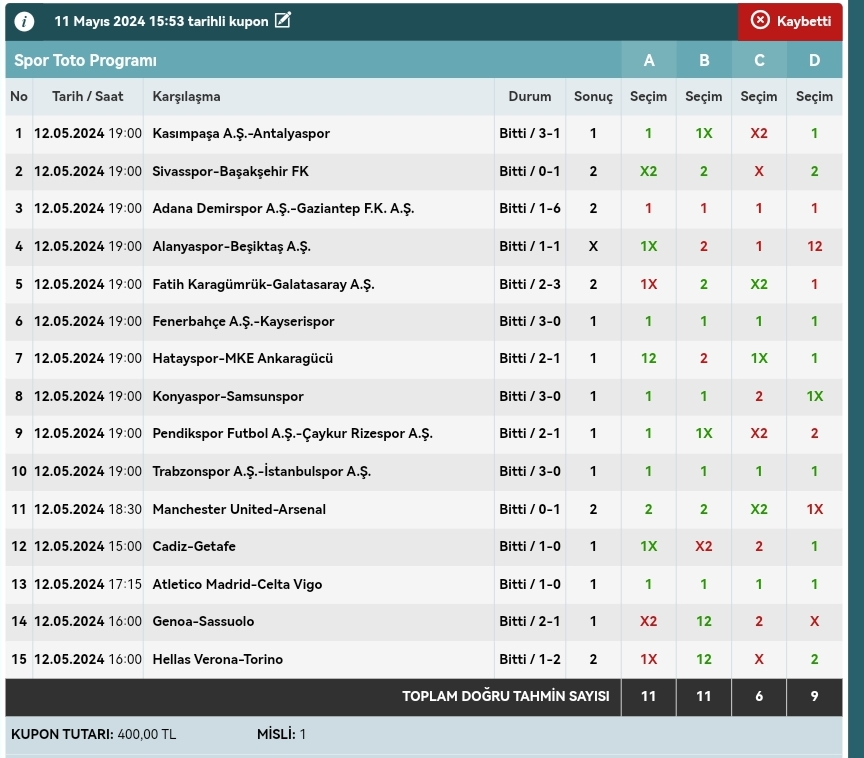
Task: Open Manchester United-Arsenal match row
Action: click(239, 509)
